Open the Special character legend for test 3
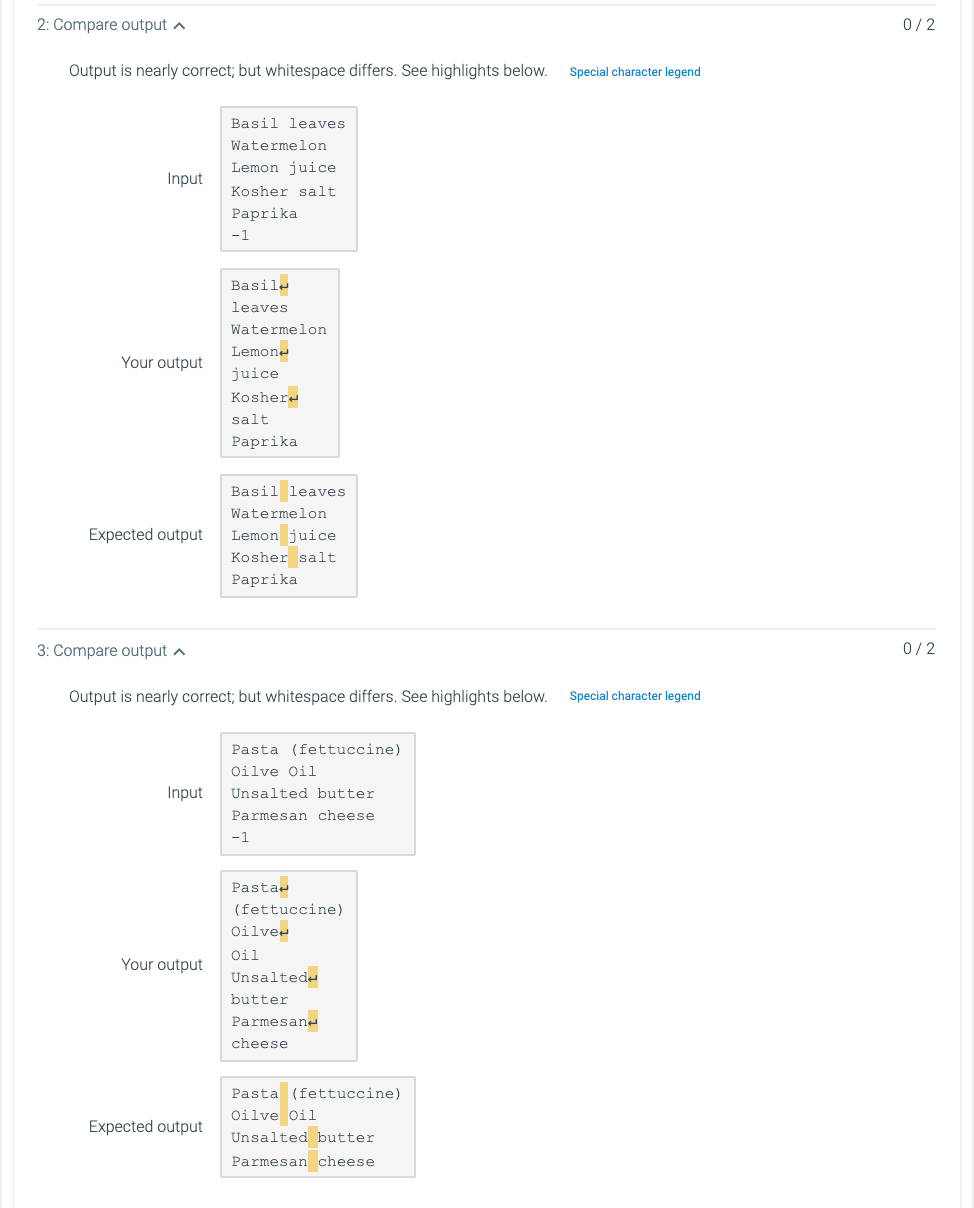 pos(635,696)
